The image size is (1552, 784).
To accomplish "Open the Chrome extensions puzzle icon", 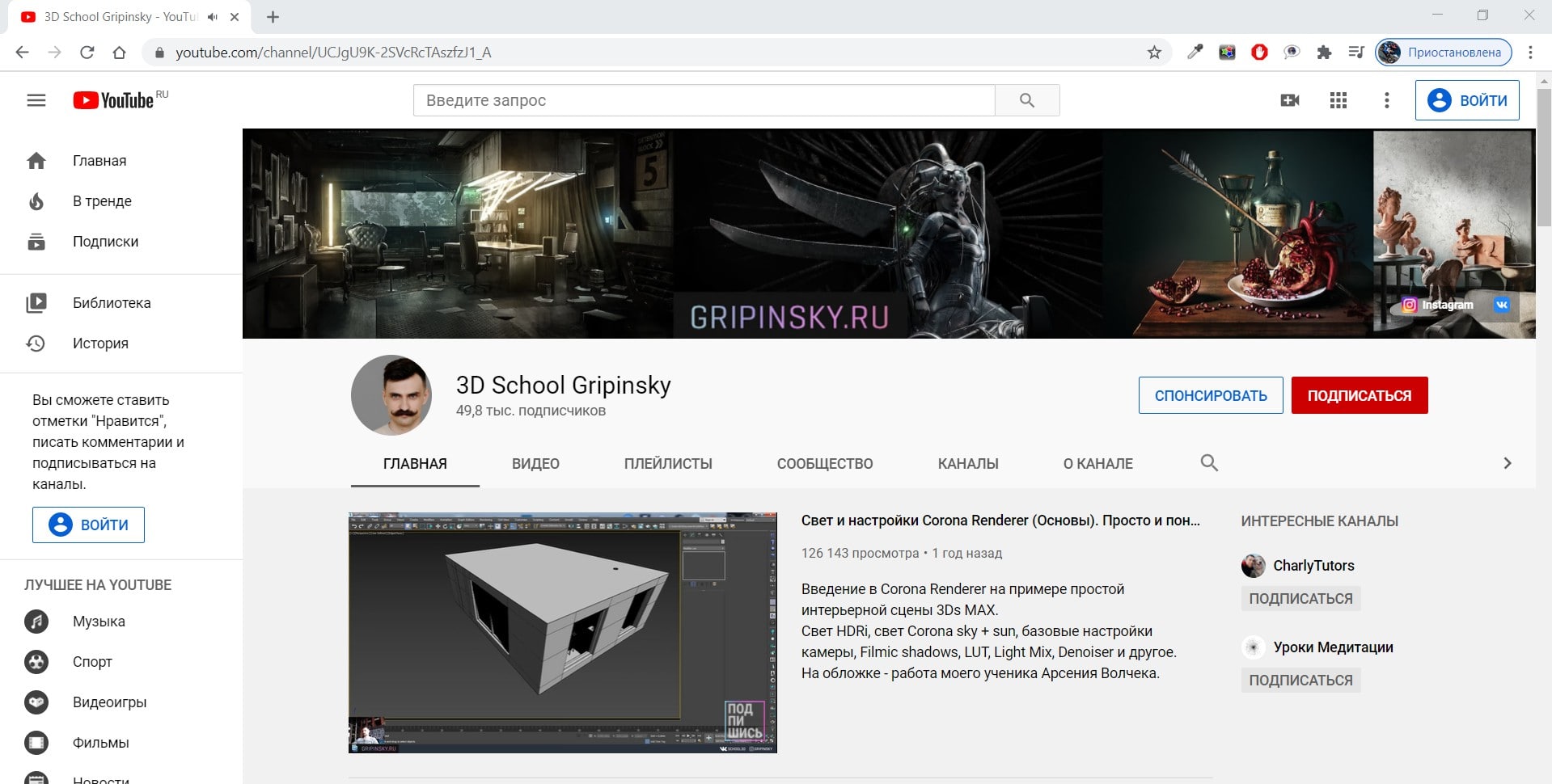I will click(1324, 53).
